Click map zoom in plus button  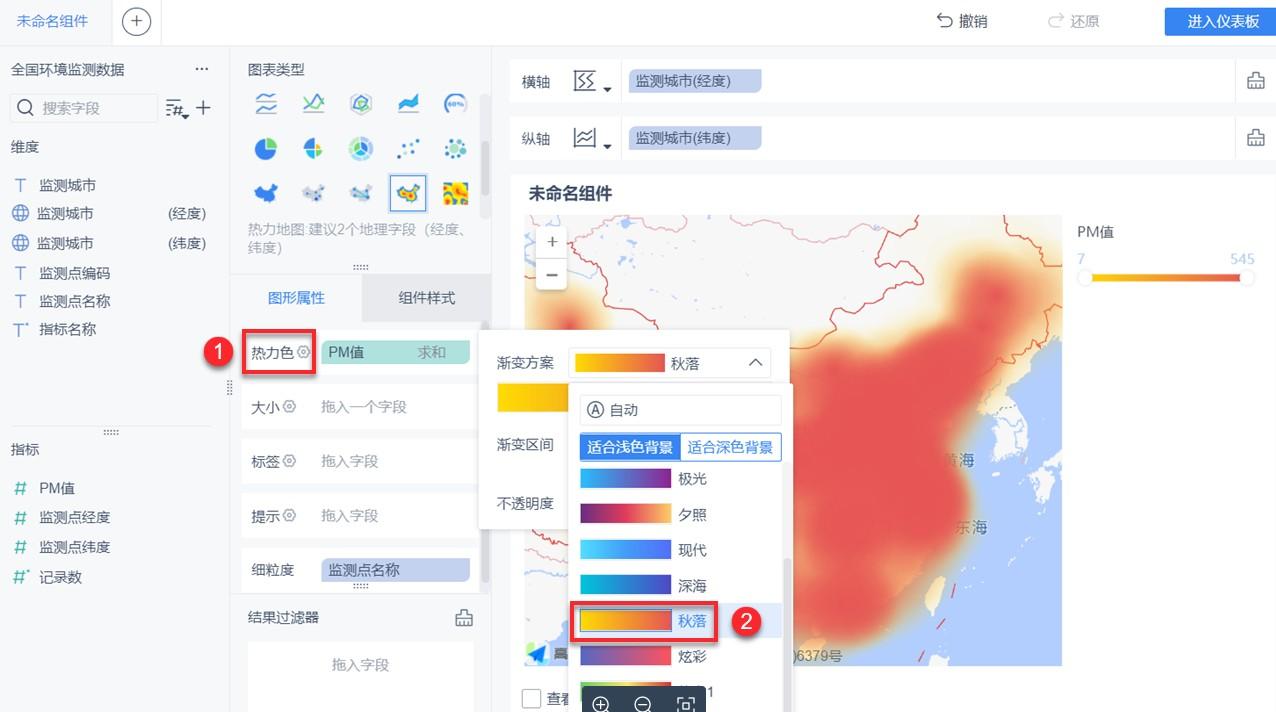coord(552,242)
